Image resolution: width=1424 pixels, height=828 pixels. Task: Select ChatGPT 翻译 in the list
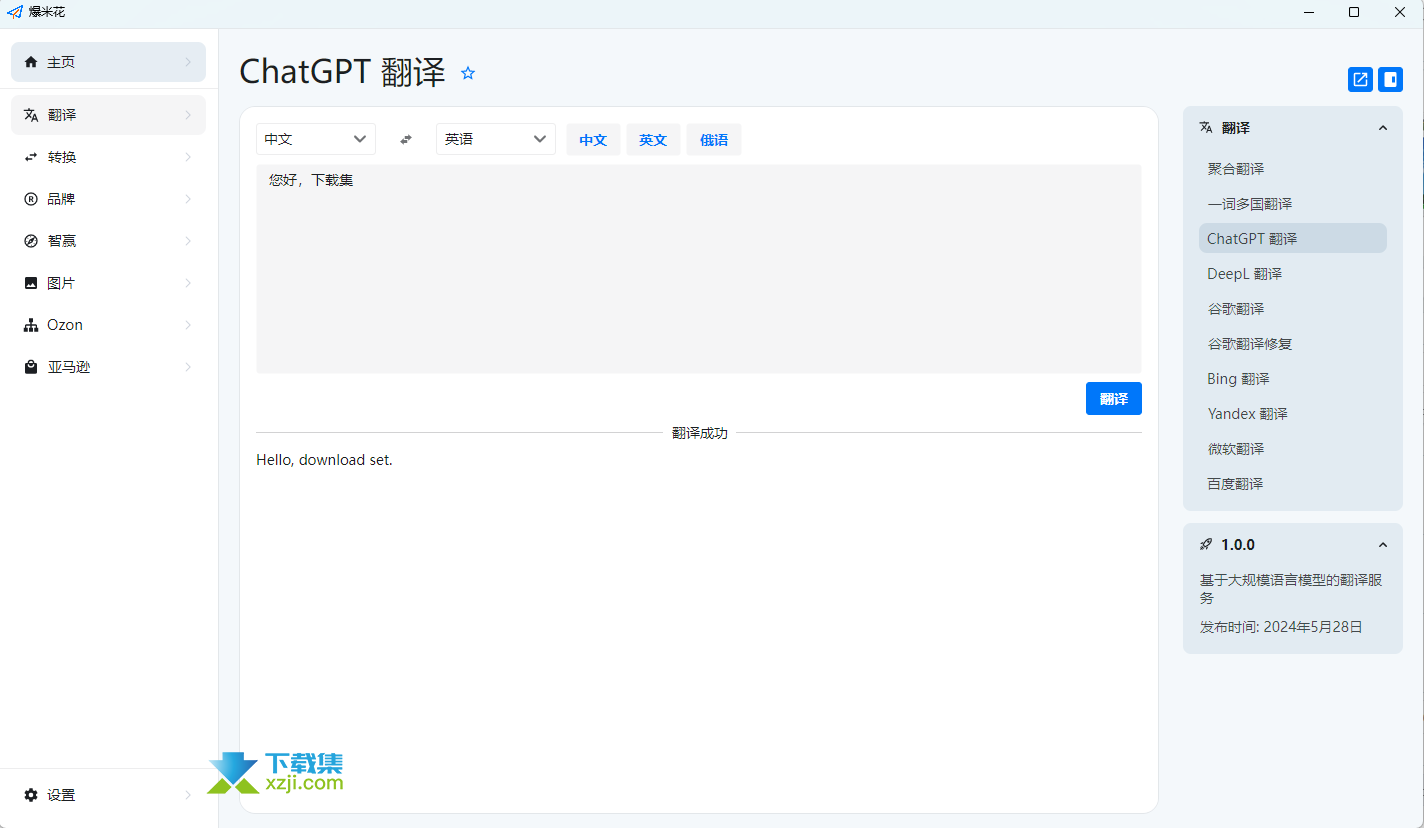(1293, 239)
